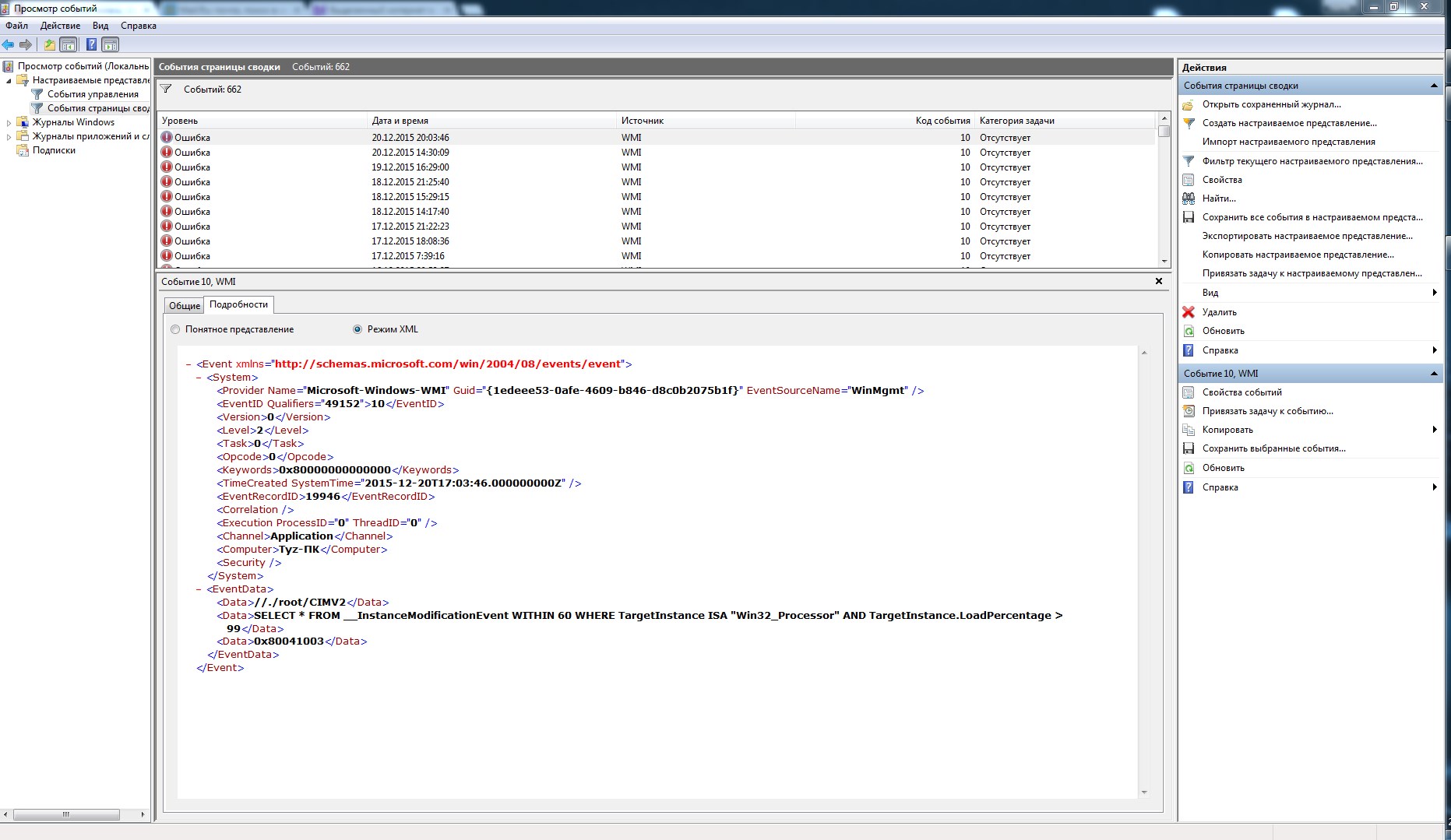Collapse Событие 10, WMI actions section

pos(1433,374)
